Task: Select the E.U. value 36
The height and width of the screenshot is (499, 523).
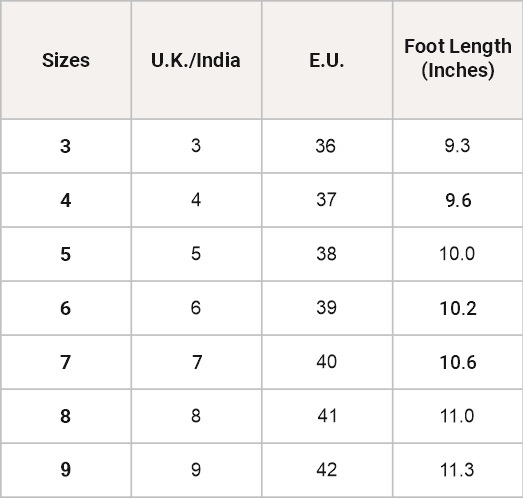Action: click(326, 146)
